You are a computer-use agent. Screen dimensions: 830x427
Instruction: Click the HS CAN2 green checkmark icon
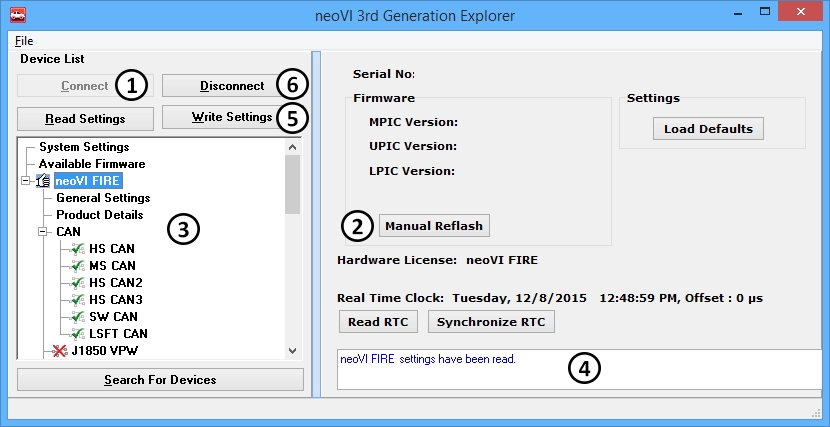pos(78,283)
